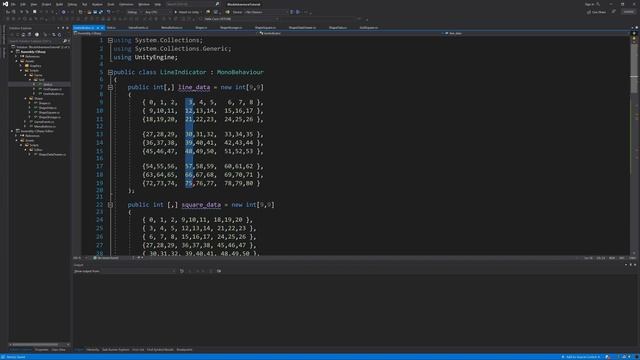Select Grid.cs in Solution Explorer

pos(48,84)
